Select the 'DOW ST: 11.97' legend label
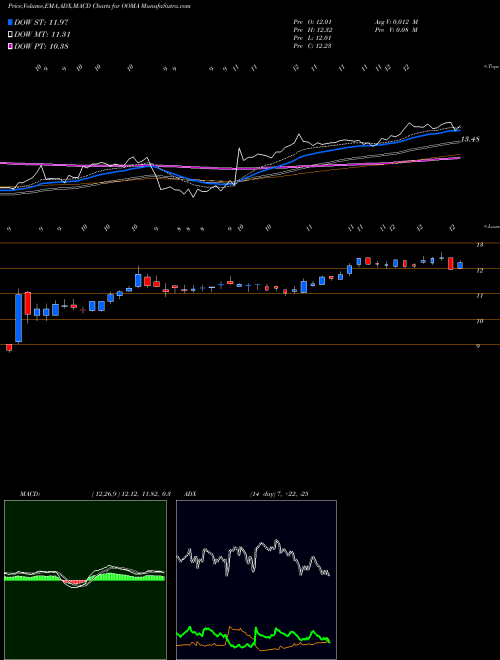Image resolution: width=500 pixels, height=660 pixels. 41,22
